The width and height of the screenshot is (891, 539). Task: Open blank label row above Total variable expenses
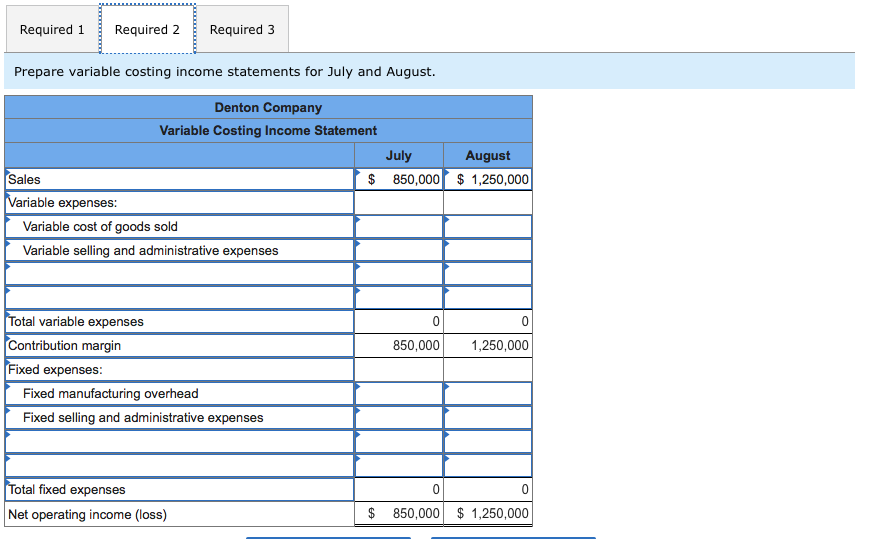tap(180, 298)
